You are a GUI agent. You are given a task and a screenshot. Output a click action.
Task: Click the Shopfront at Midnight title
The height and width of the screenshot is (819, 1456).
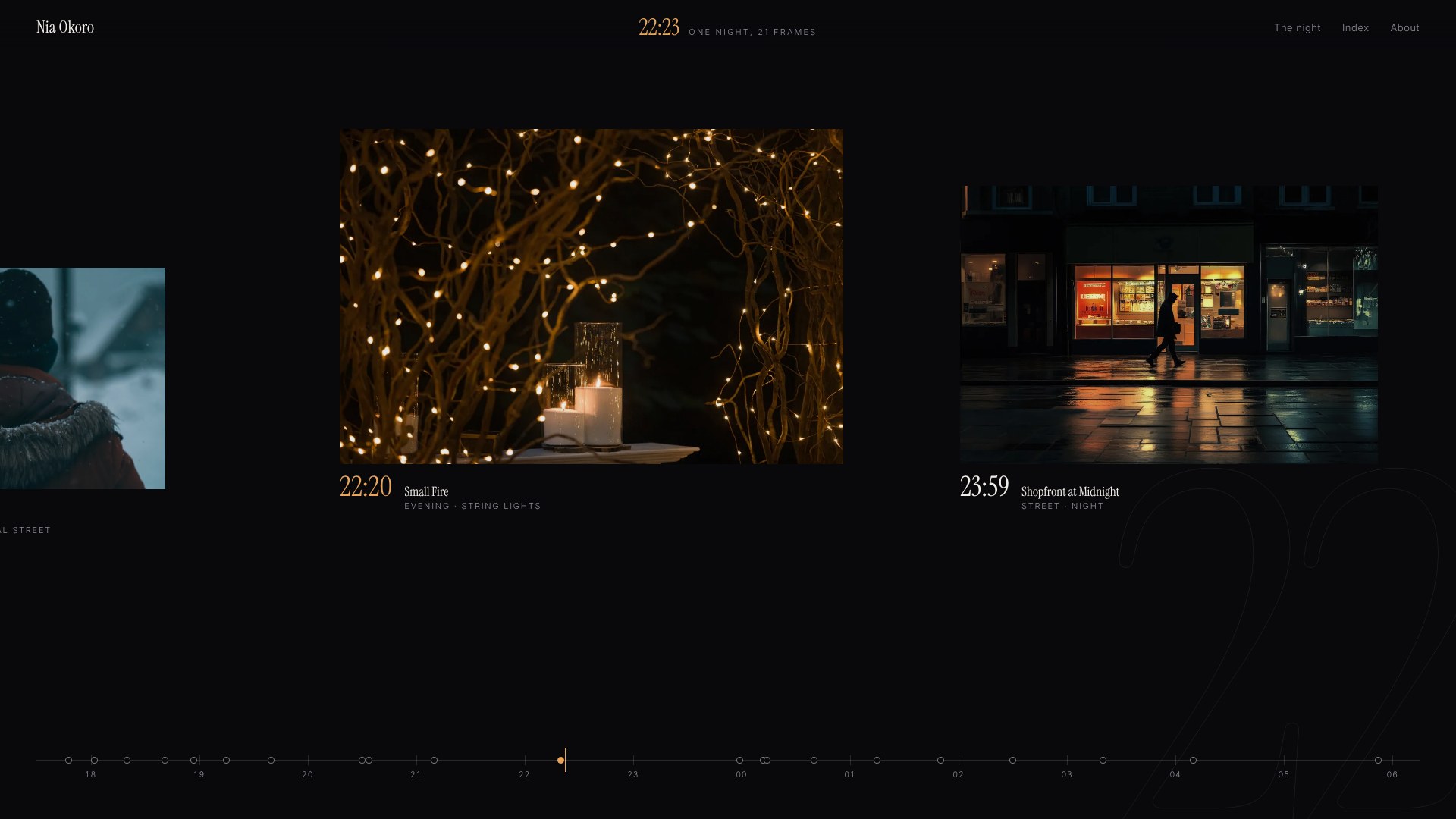point(1070,491)
